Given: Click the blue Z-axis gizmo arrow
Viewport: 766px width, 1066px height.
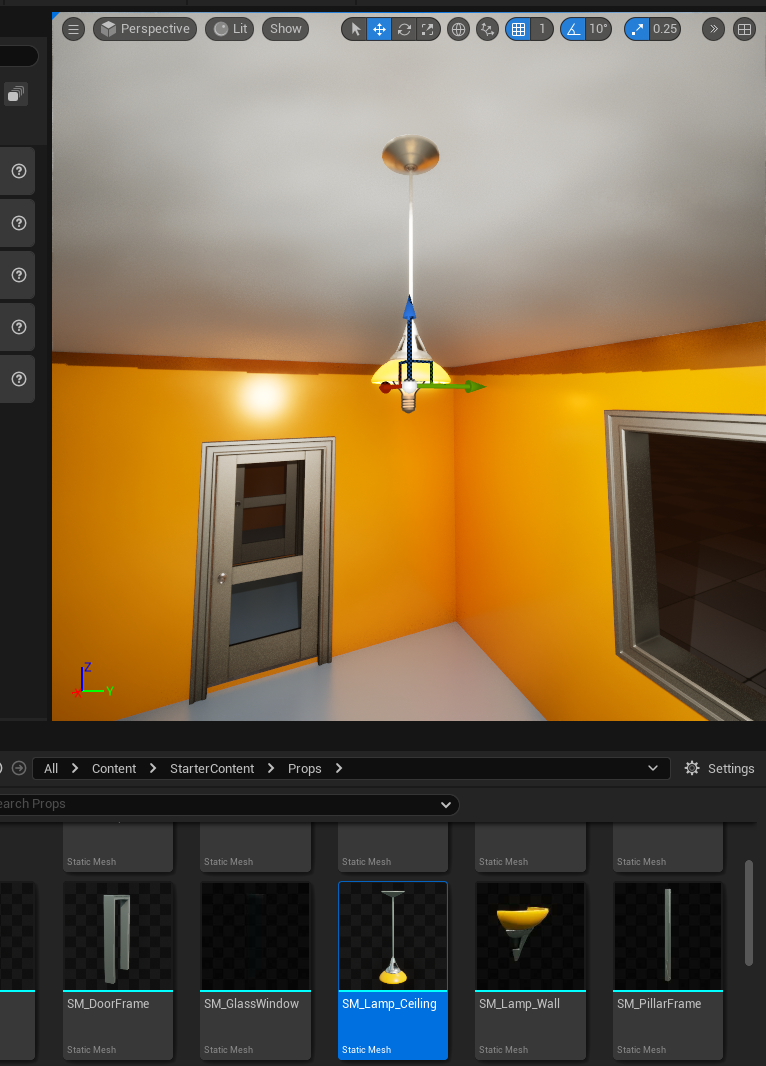Looking at the screenshot, I should [x=409, y=308].
